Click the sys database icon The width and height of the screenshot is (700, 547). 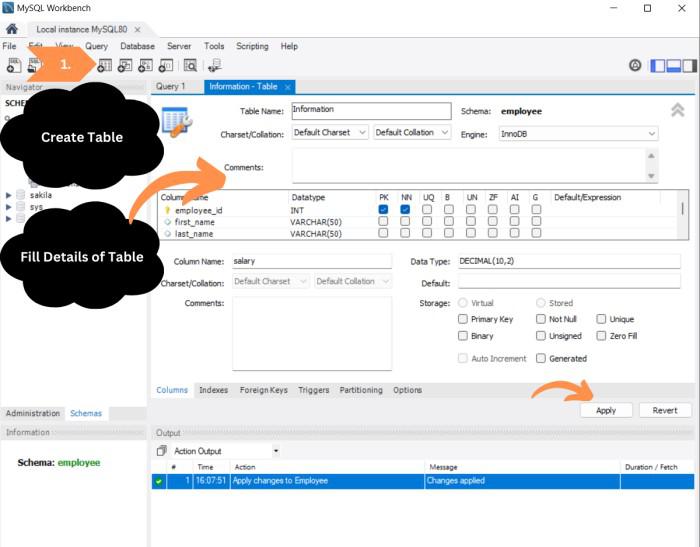(21, 207)
